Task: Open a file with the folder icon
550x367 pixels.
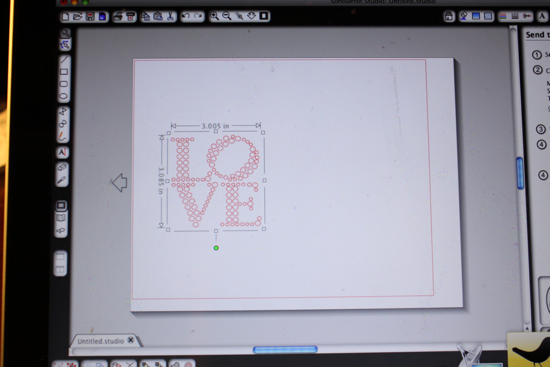Action: click(x=78, y=16)
